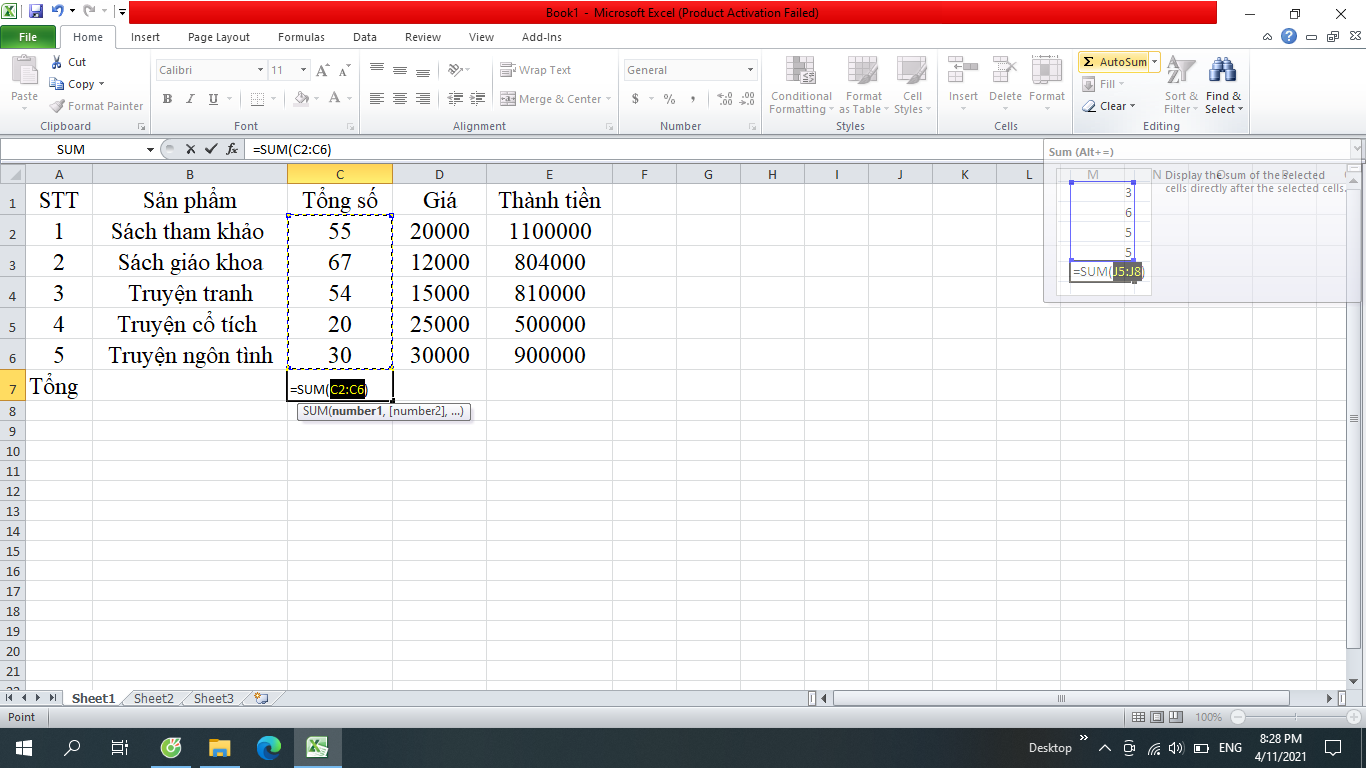Click the Delete cells icon
Image resolution: width=1366 pixels, height=768 pixels.
(x=1005, y=70)
